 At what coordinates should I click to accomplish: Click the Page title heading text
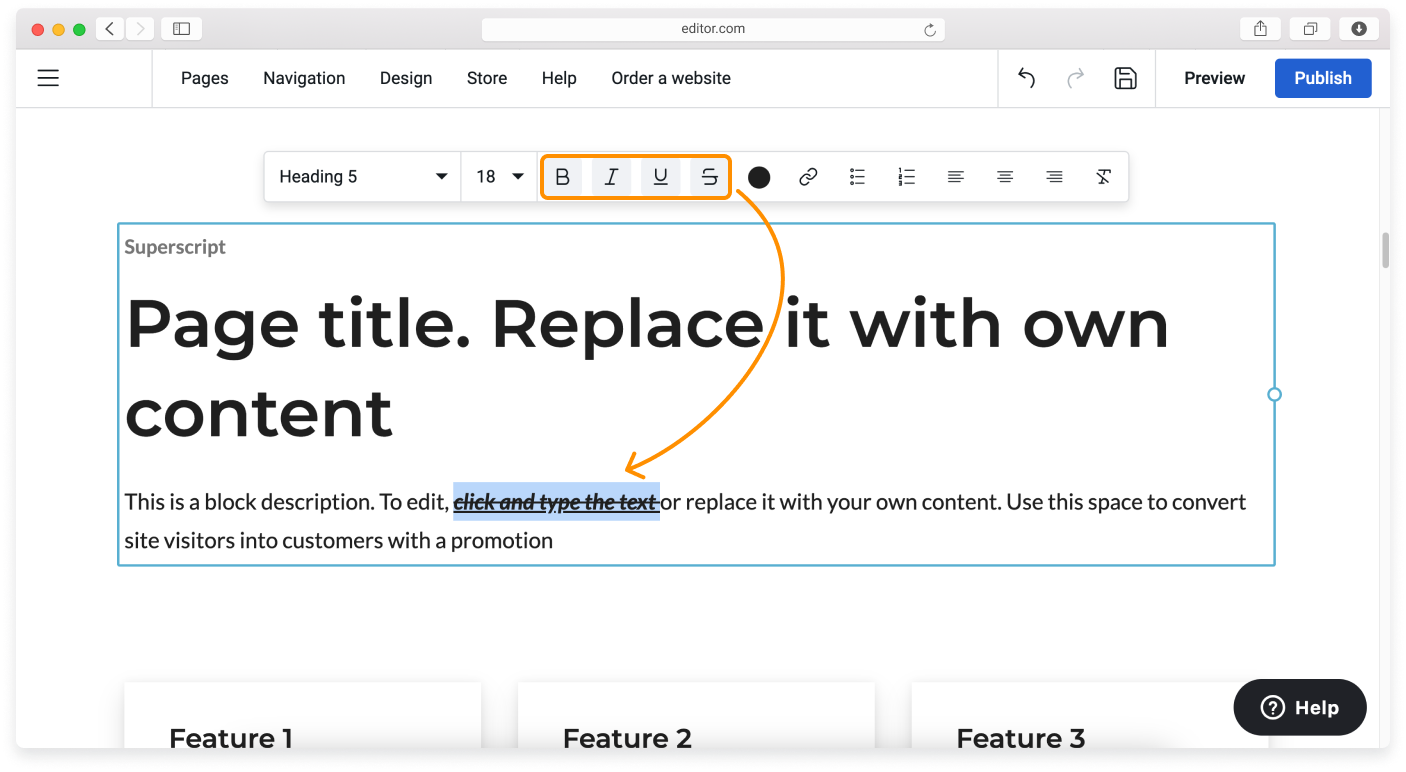[x=647, y=368]
